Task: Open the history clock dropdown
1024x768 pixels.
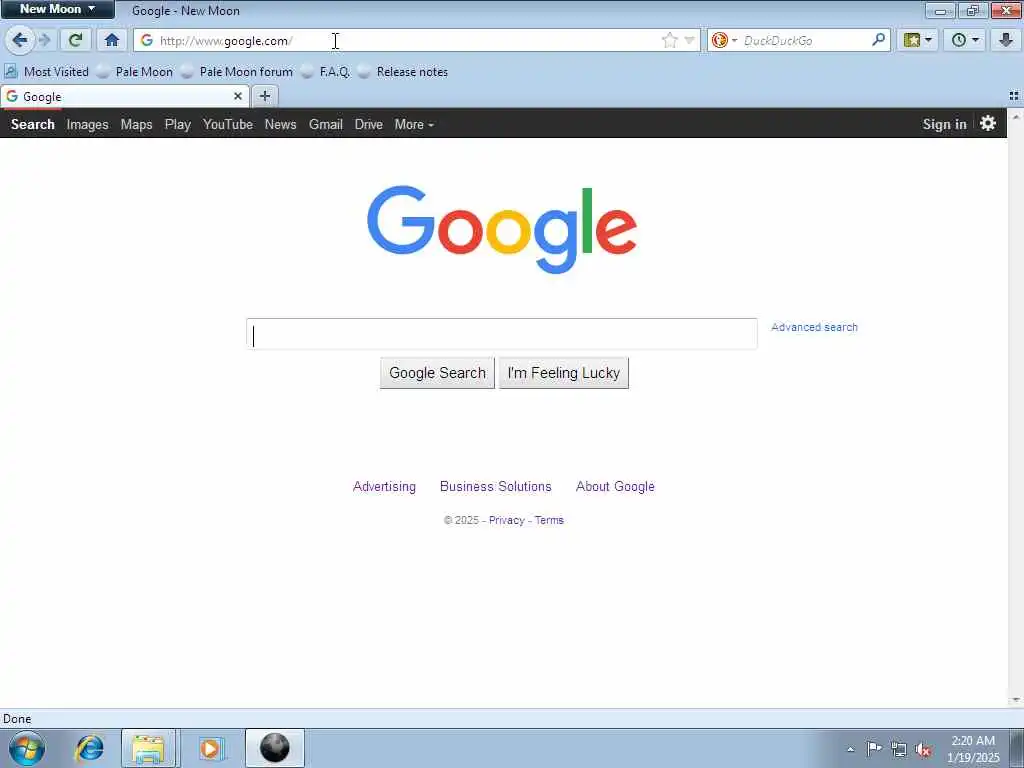Action: point(965,40)
